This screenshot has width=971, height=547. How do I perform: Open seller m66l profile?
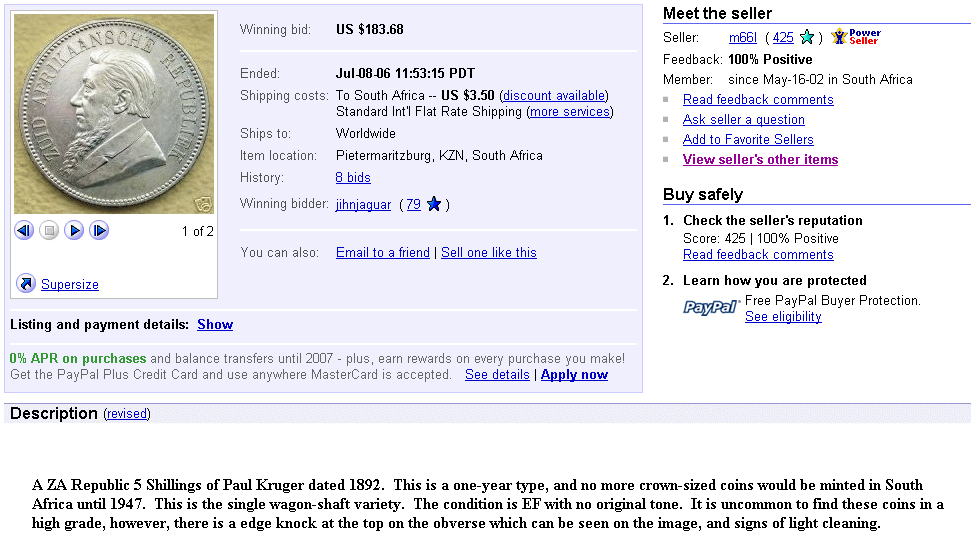pos(742,38)
